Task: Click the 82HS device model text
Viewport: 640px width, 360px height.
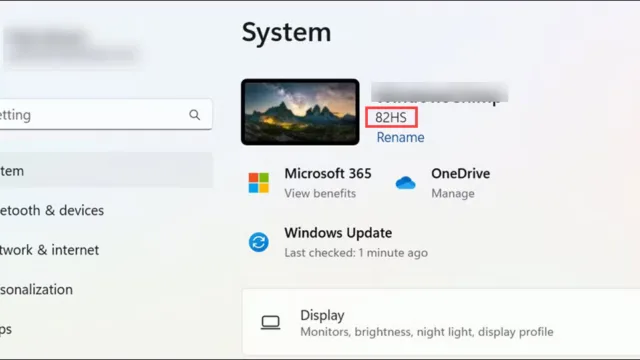Action: 391,118
